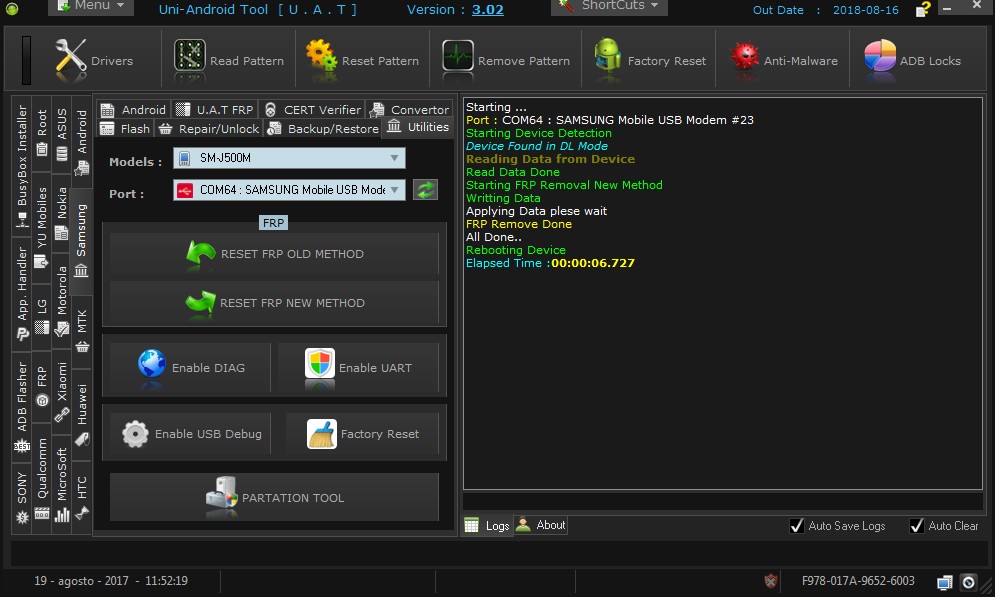Viewport: 995px width, 597px height.
Task: Select the Xiaomi vertical tab
Action: (x=62, y=392)
